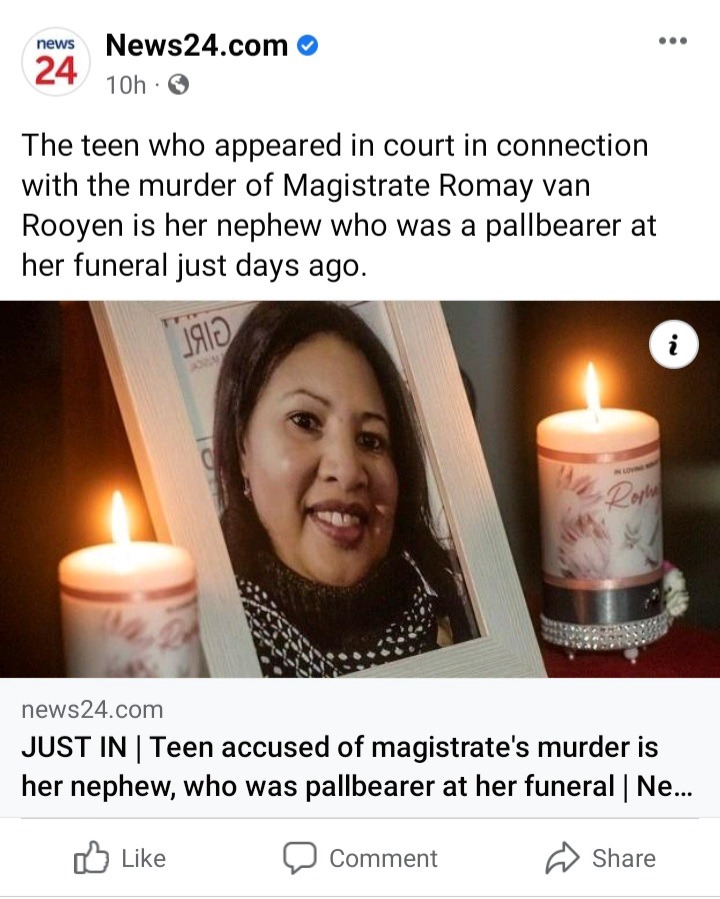Click the speech bubble Comment icon
The width and height of the screenshot is (720, 899).
[299, 858]
